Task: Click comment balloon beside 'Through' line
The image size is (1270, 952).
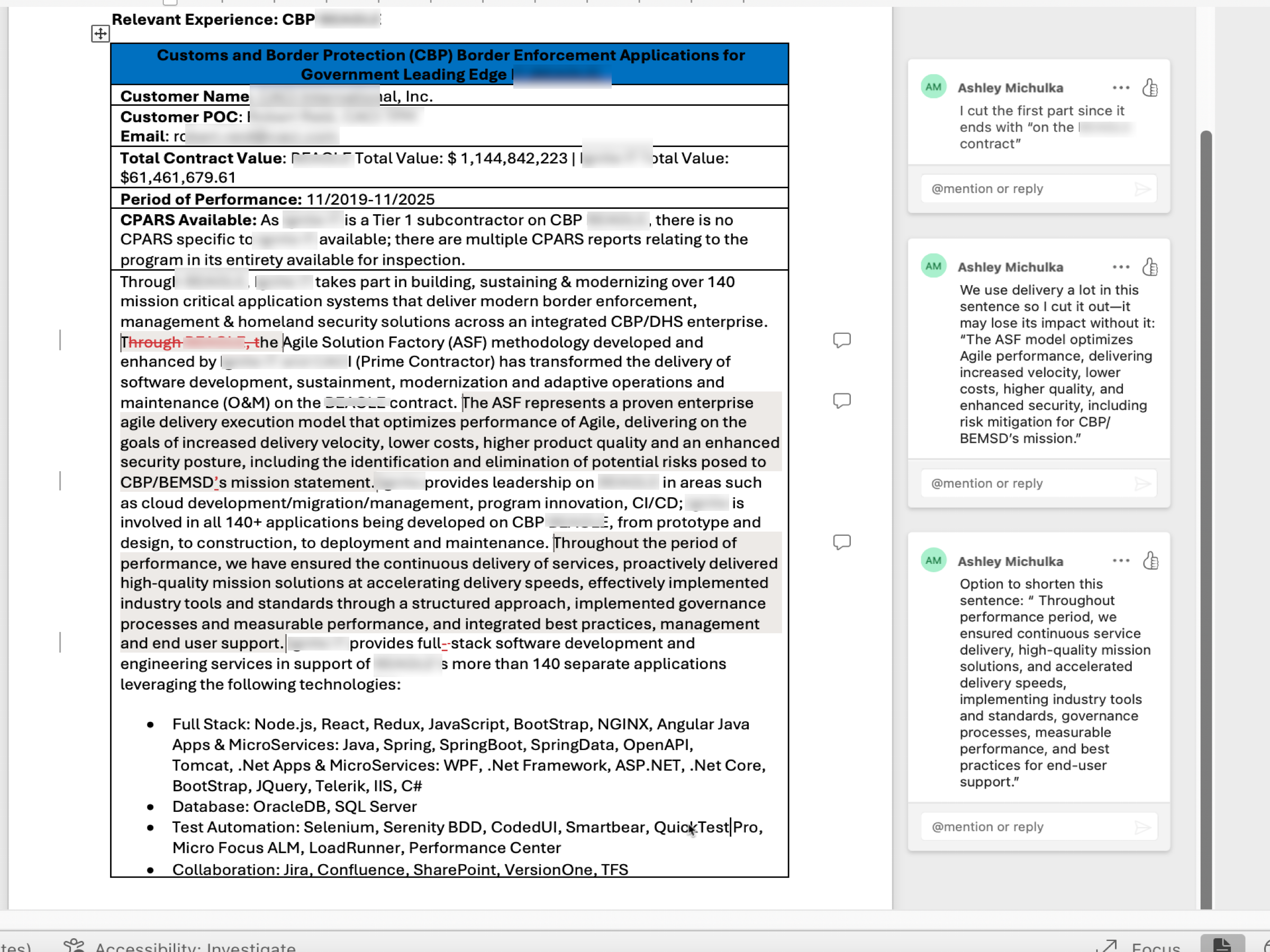Action: tap(842, 340)
